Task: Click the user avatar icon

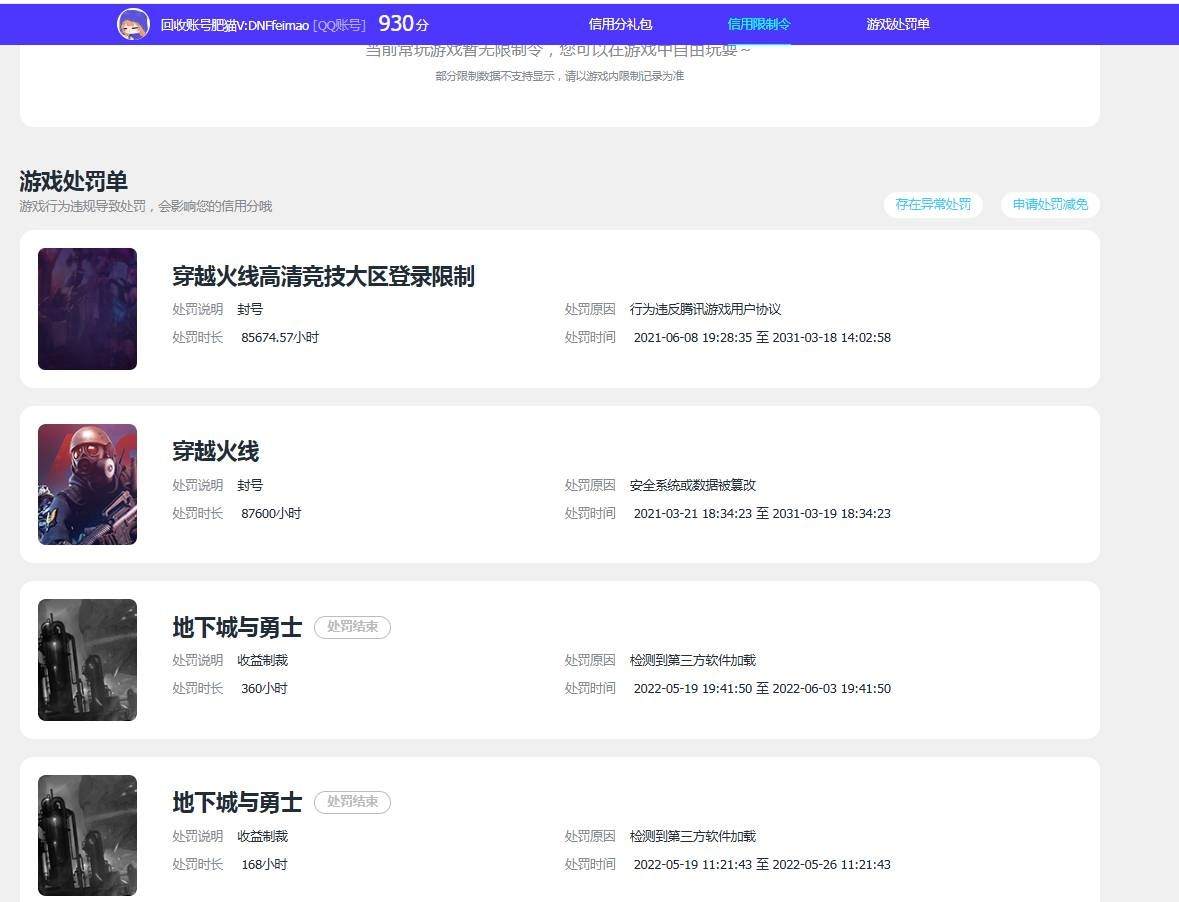Action: tap(133, 24)
